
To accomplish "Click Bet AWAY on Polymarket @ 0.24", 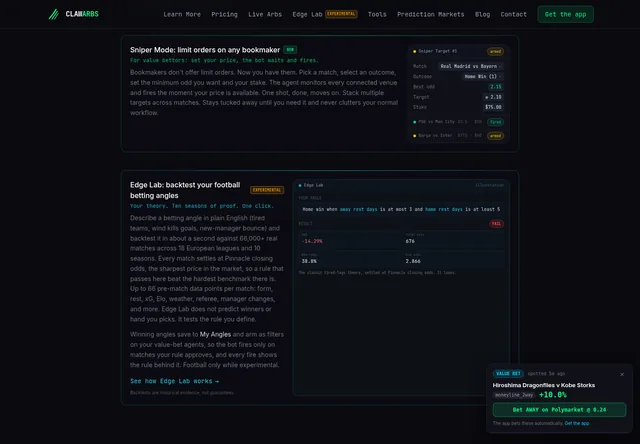I will point(559,410).
